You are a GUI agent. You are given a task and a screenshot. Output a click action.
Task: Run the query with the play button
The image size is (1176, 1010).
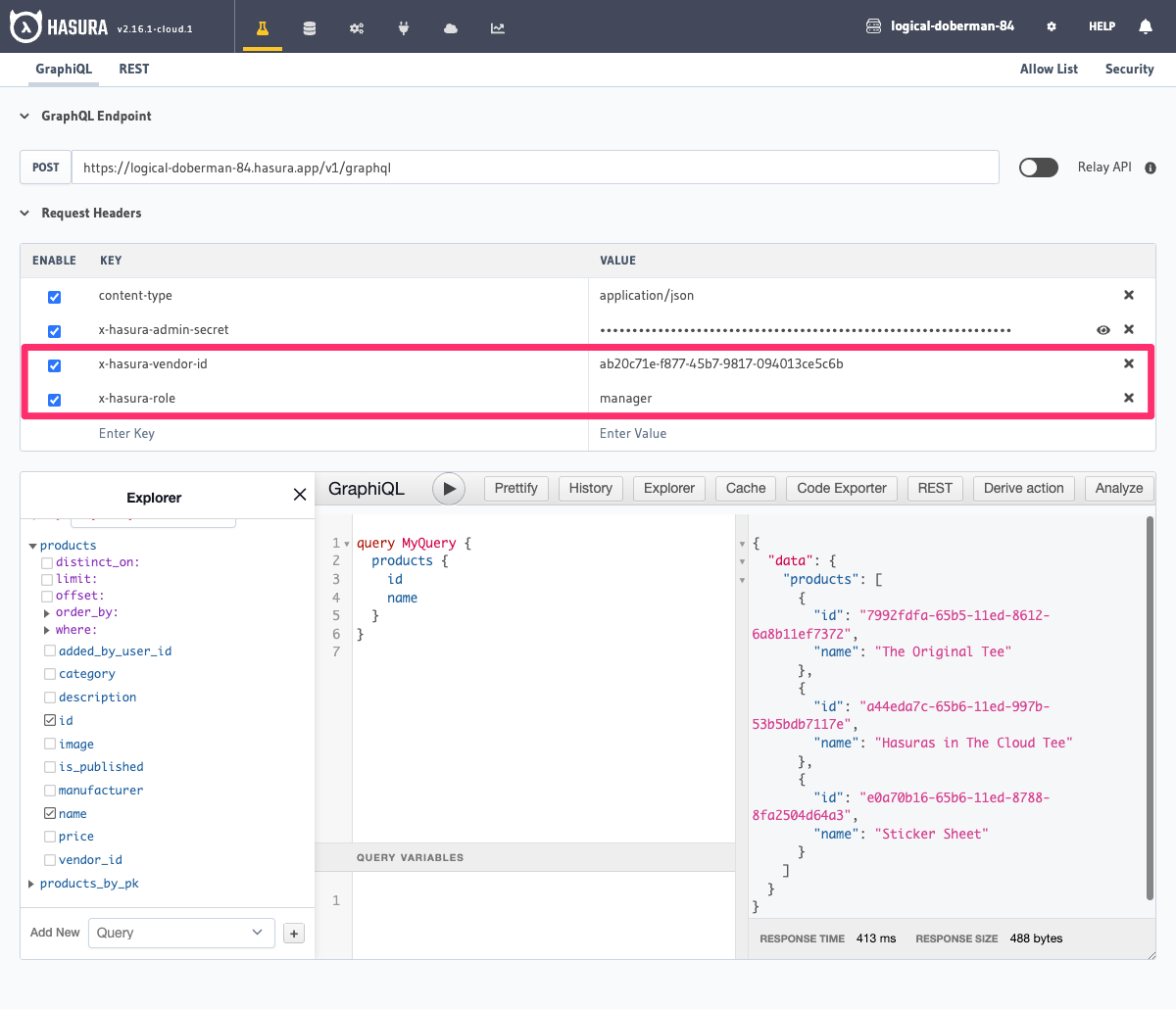tap(449, 488)
